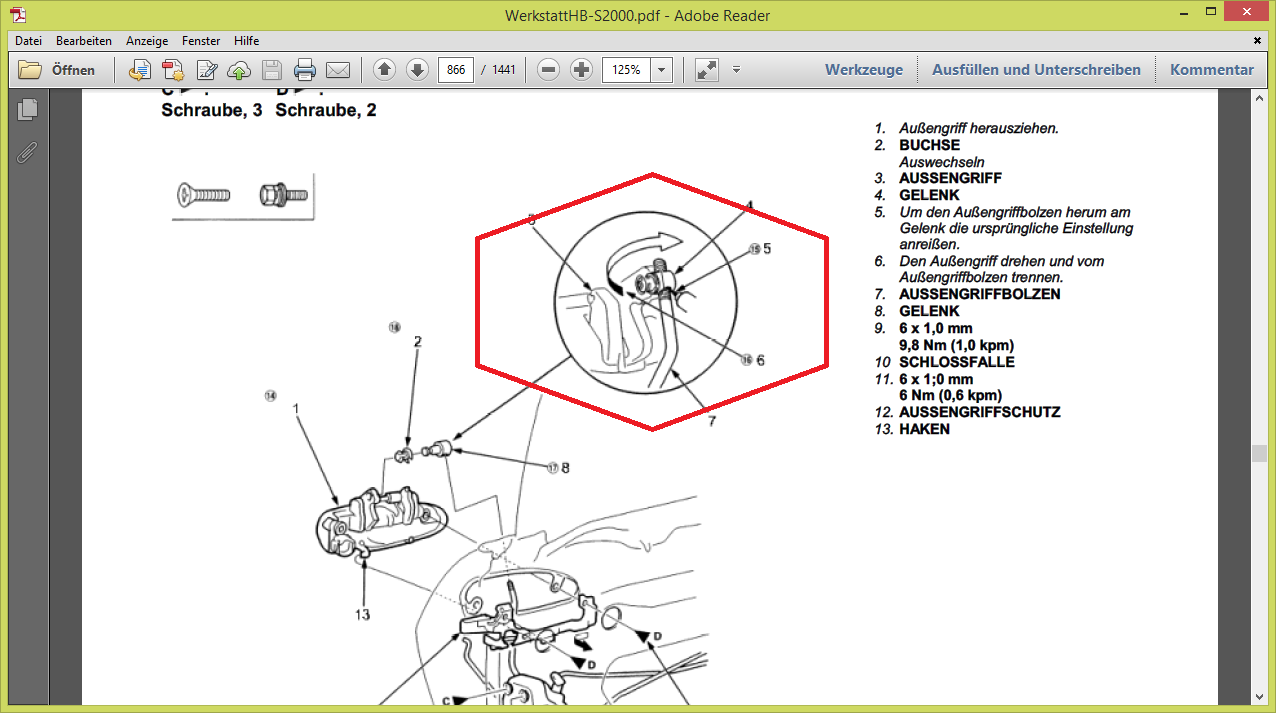Zoom in with the plus button
This screenshot has width=1276, height=713.
click(581, 70)
